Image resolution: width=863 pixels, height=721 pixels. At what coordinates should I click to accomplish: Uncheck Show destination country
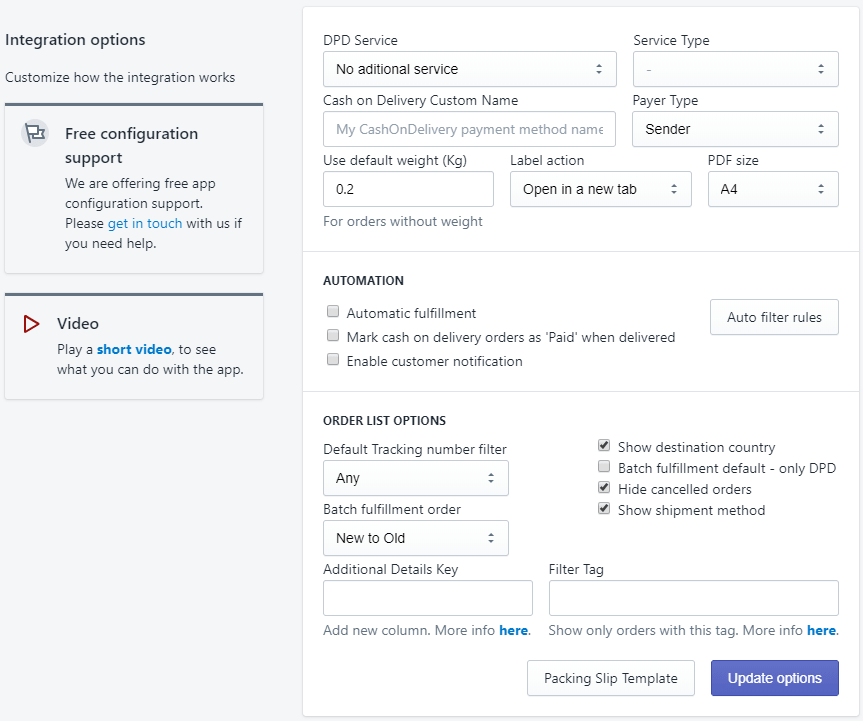(604, 445)
